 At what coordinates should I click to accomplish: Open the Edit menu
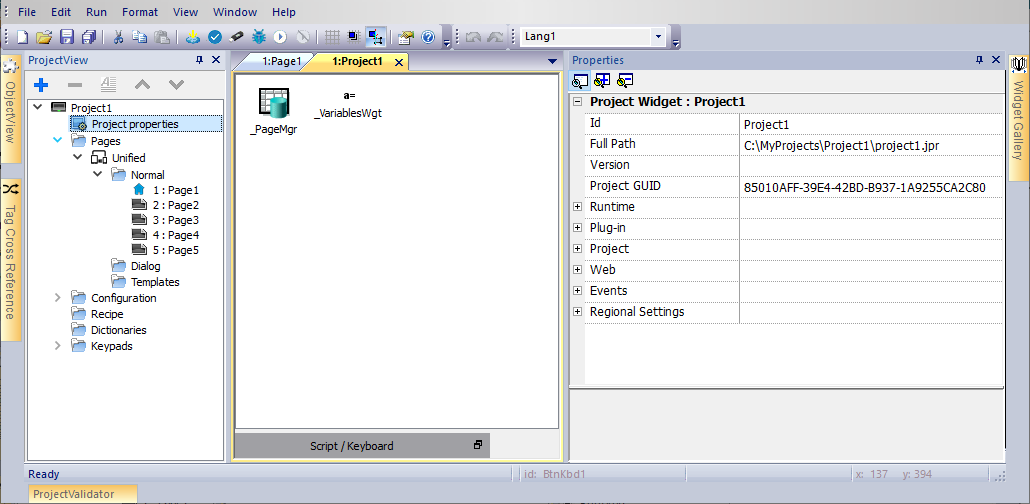(x=61, y=12)
